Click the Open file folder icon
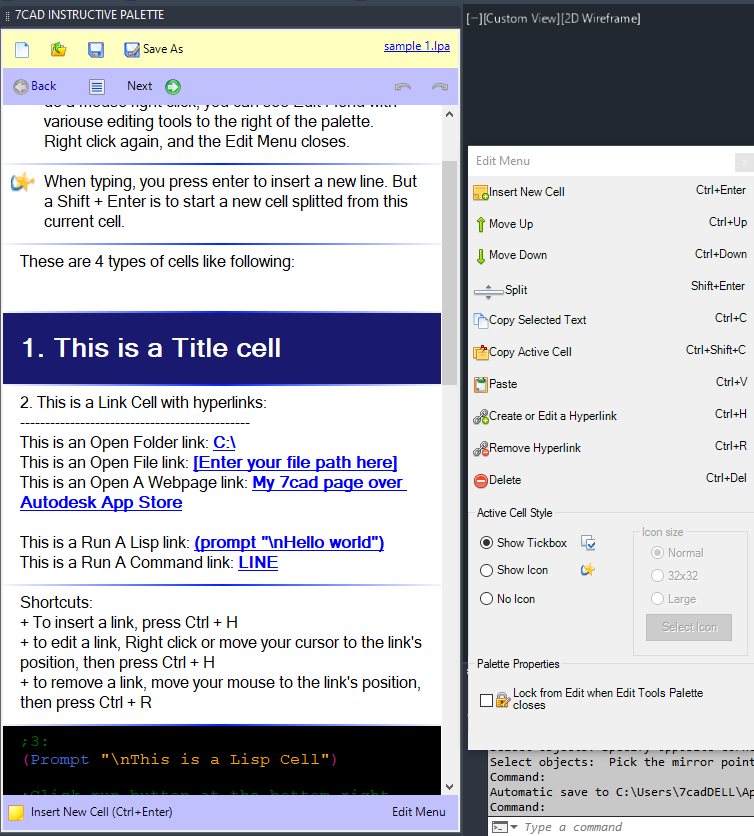 pos(59,49)
